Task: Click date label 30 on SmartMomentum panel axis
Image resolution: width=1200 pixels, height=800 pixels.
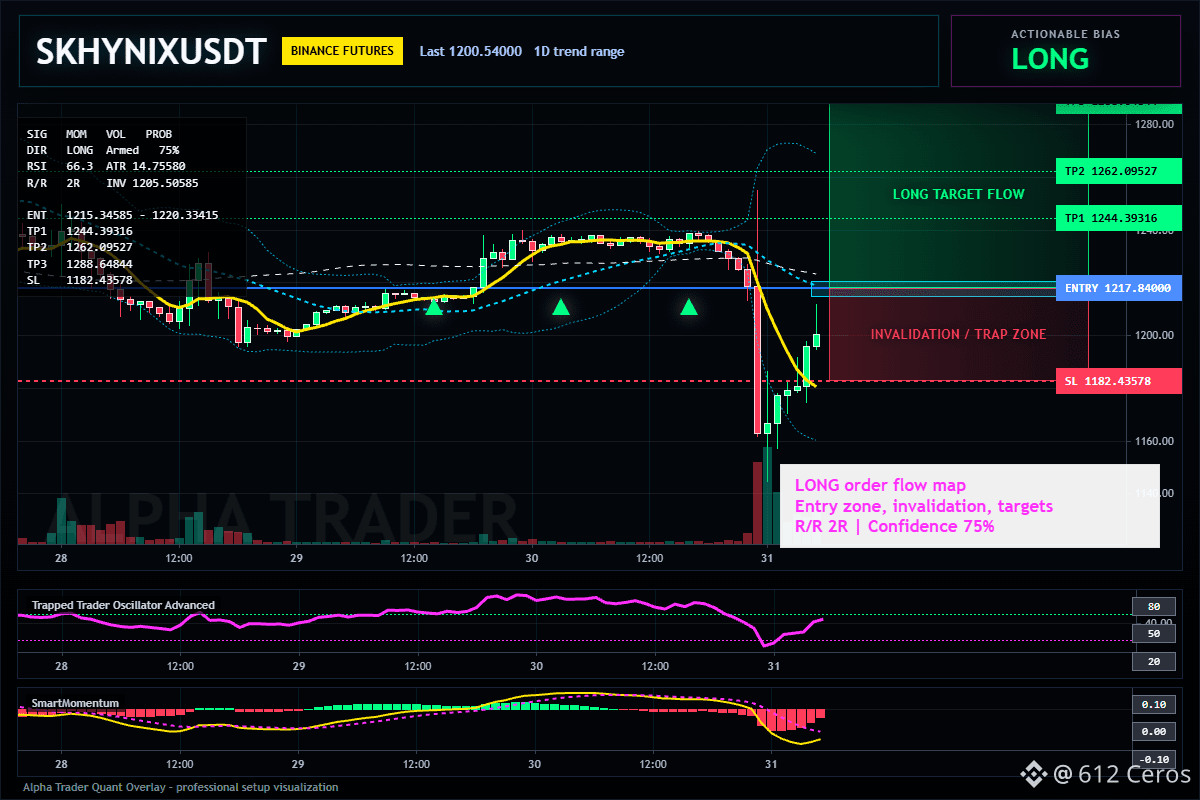Action: (535, 764)
